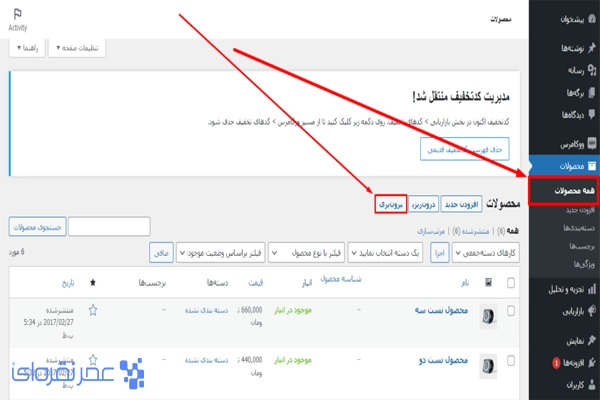
Task: Open تجزیه و تحلیل in sidebar
Action: (564, 289)
